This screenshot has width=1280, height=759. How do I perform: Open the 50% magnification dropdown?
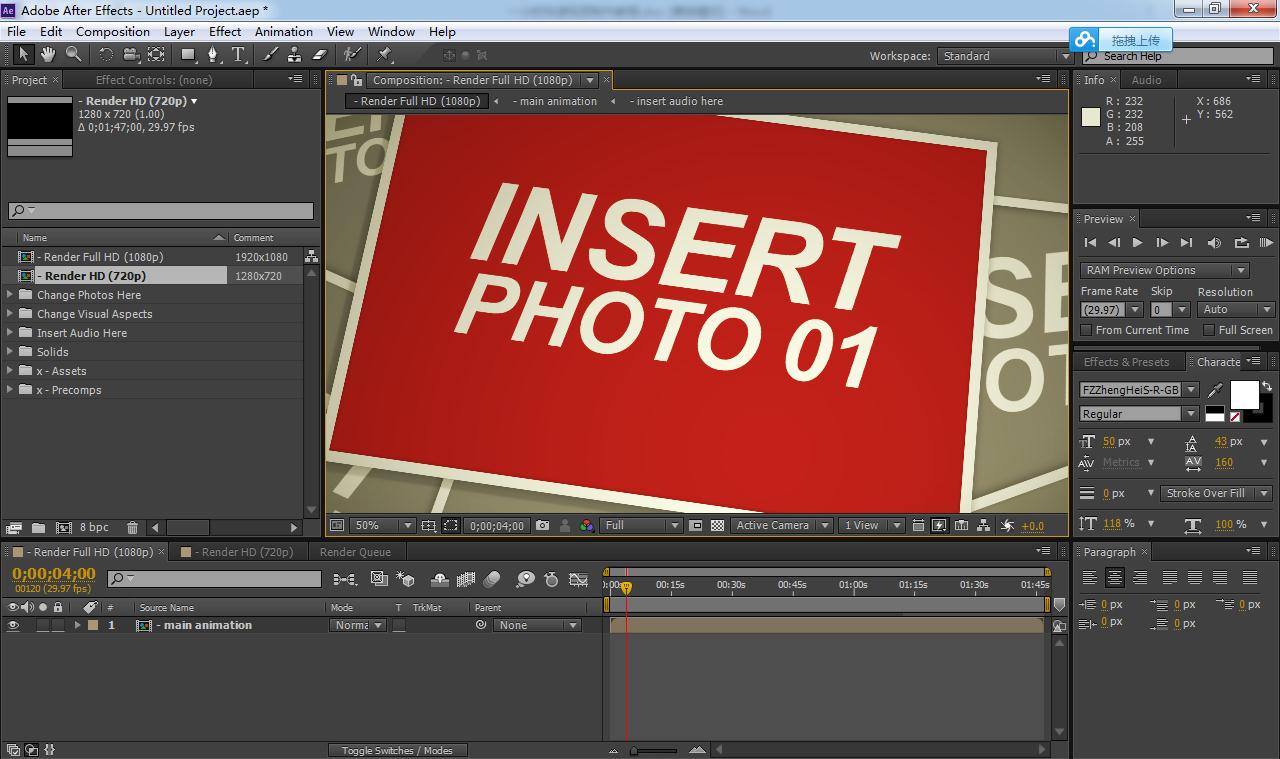381,525
